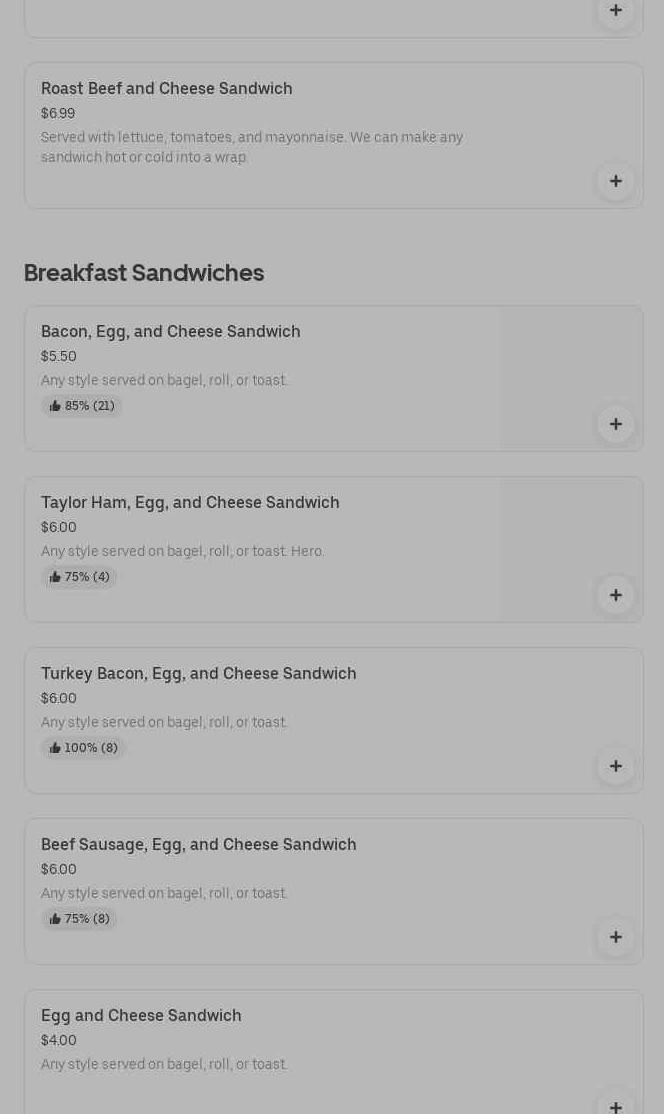Image resolution: width=664 pixels, height=1114 pixels.
Task: Add Taylor Ham, Egg, and Cheese Sandwich
Action: click(616, 595)
